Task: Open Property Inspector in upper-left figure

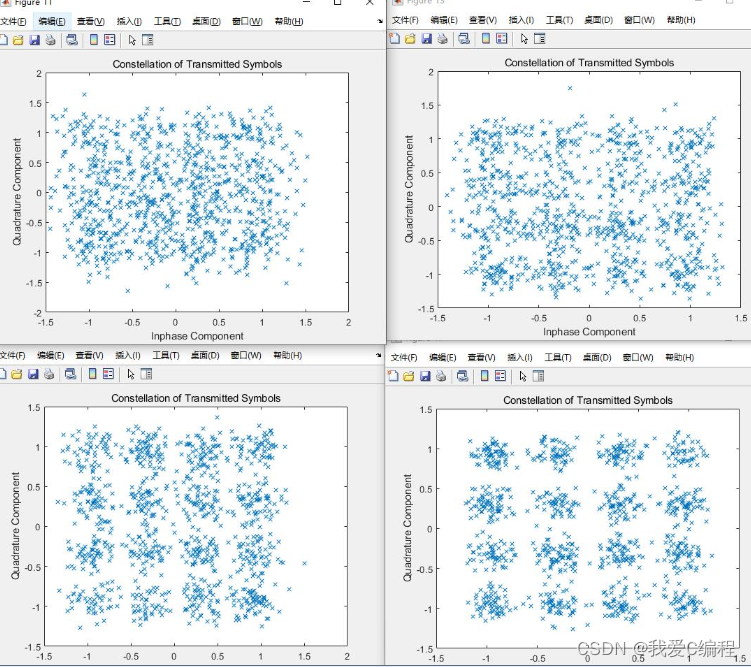Action: (148, 40)
